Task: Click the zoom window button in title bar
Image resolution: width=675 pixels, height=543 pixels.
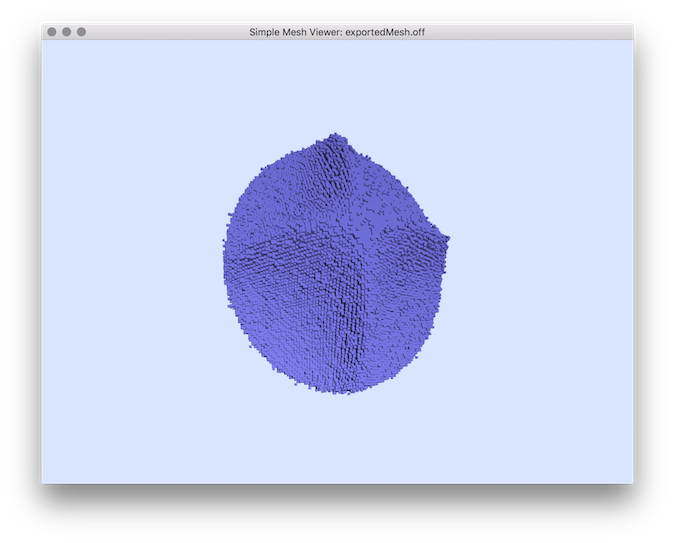Action: 82,32
